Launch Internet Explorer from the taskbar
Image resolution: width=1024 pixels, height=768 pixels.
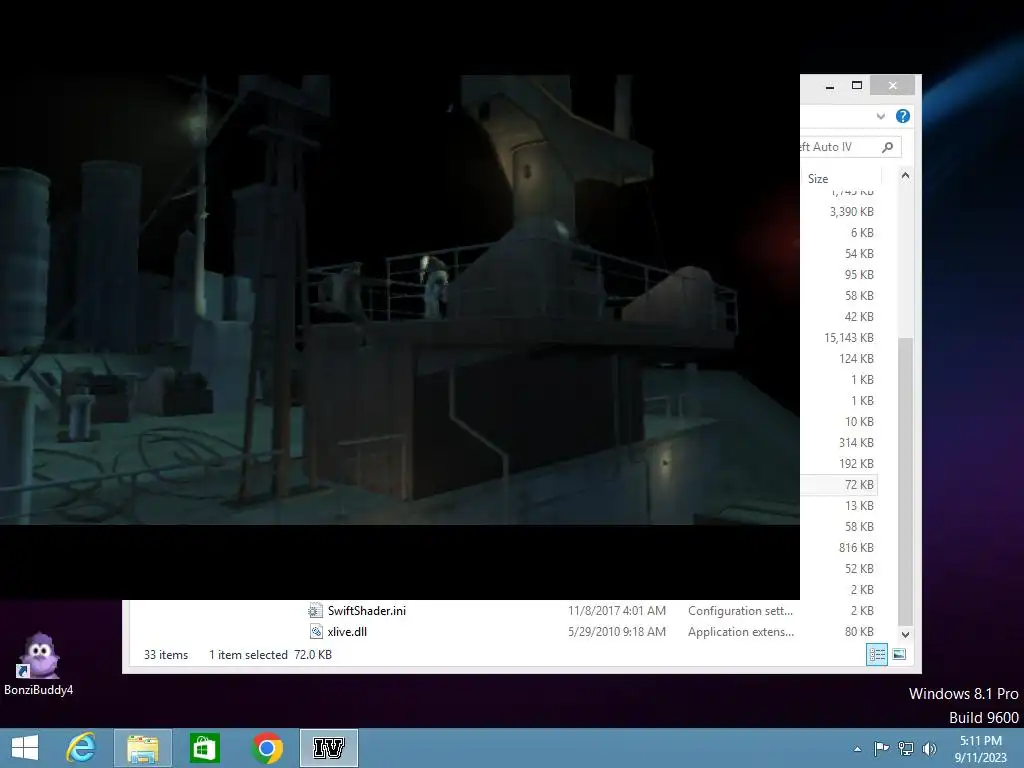(82, 748)
